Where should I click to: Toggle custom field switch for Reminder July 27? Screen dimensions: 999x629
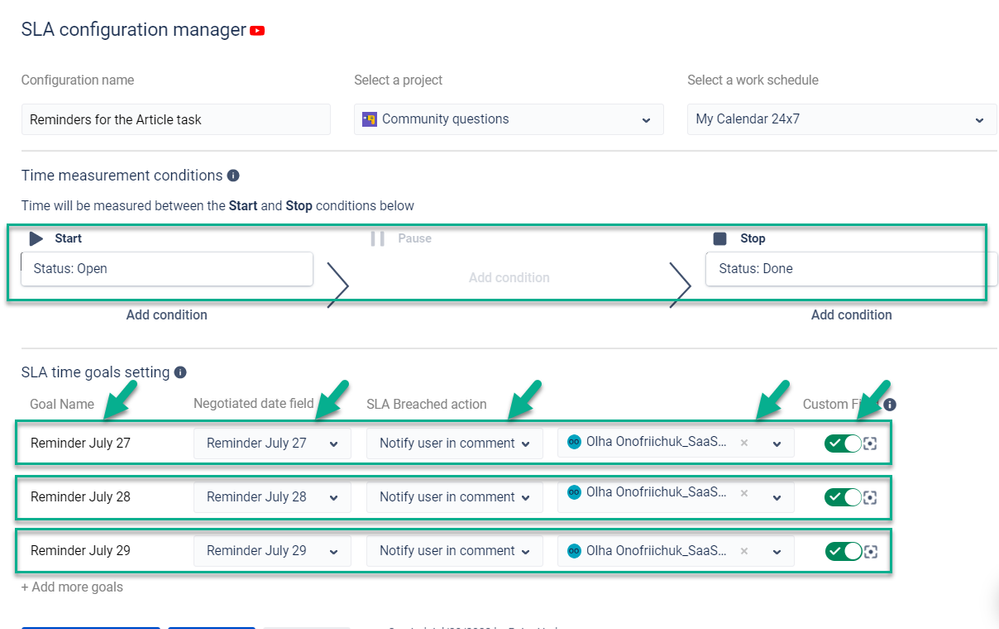coord(843,444)
